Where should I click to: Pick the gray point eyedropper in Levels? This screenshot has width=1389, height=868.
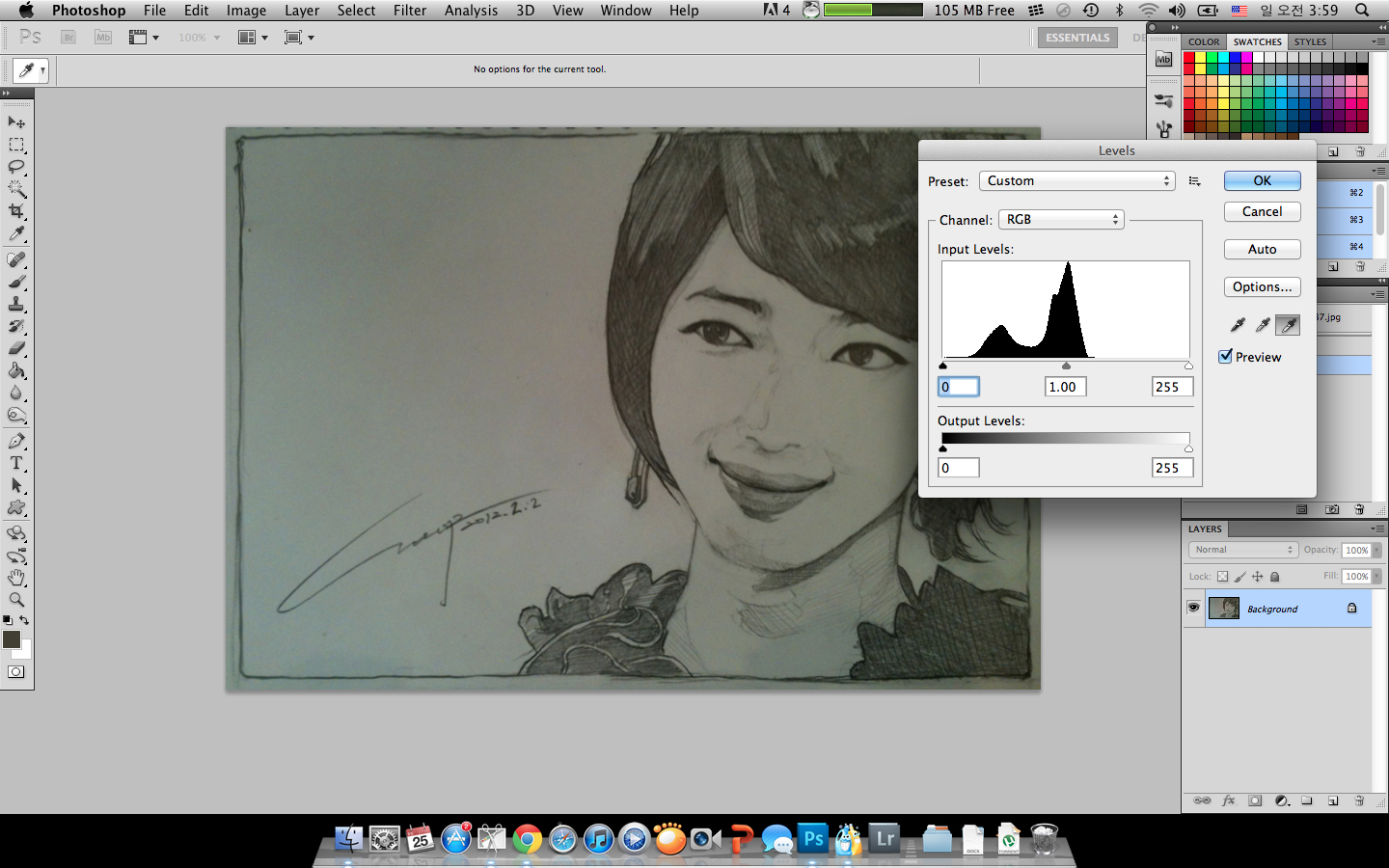(1263, 325)
